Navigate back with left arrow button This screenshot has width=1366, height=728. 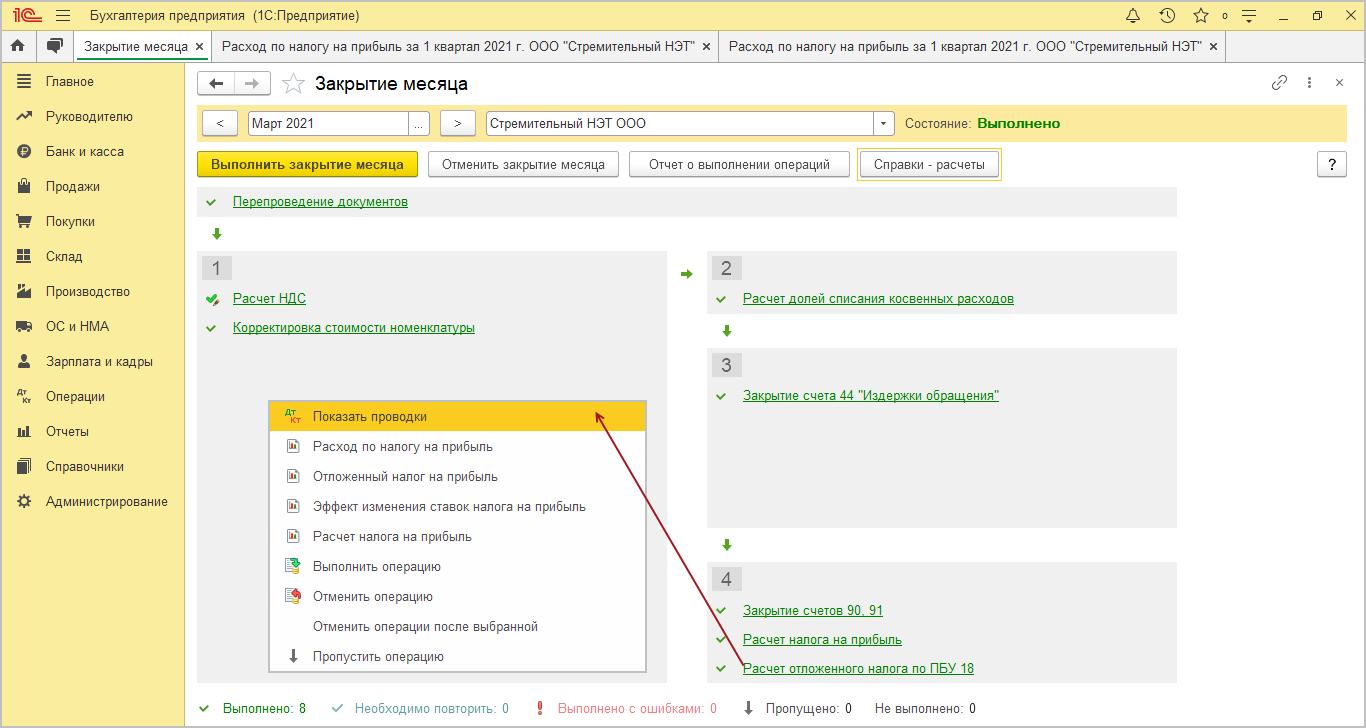tap(216, 83)
